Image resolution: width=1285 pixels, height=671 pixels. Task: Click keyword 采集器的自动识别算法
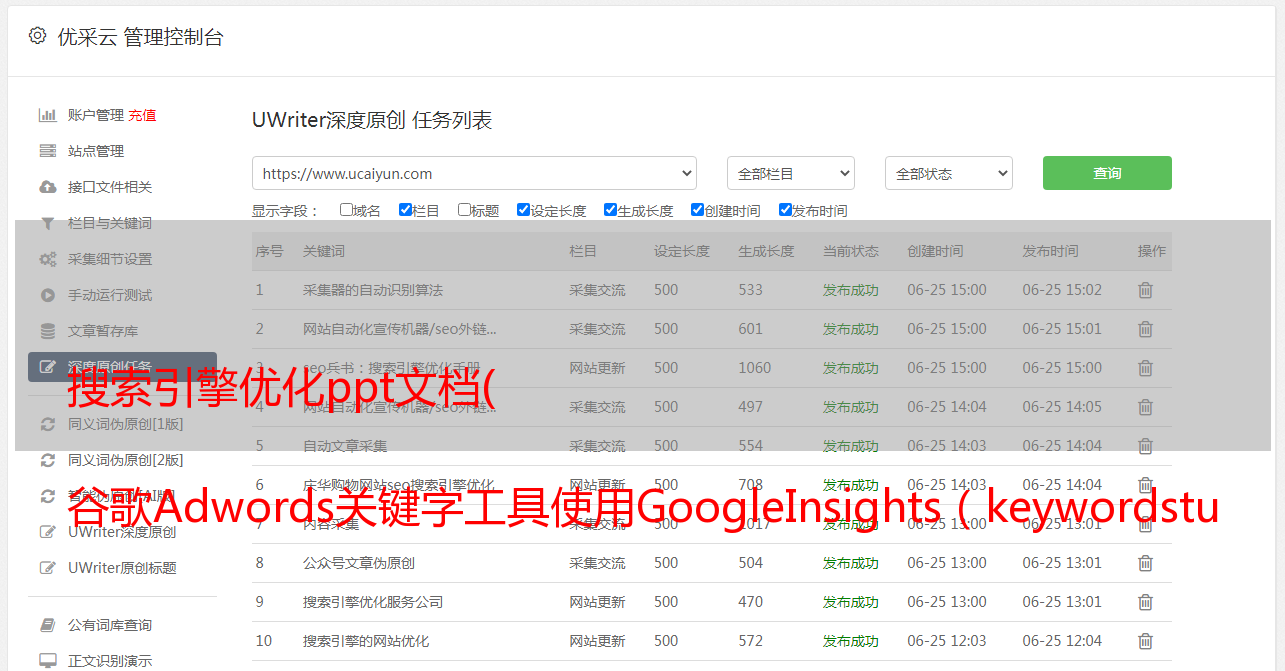(373, 290)
